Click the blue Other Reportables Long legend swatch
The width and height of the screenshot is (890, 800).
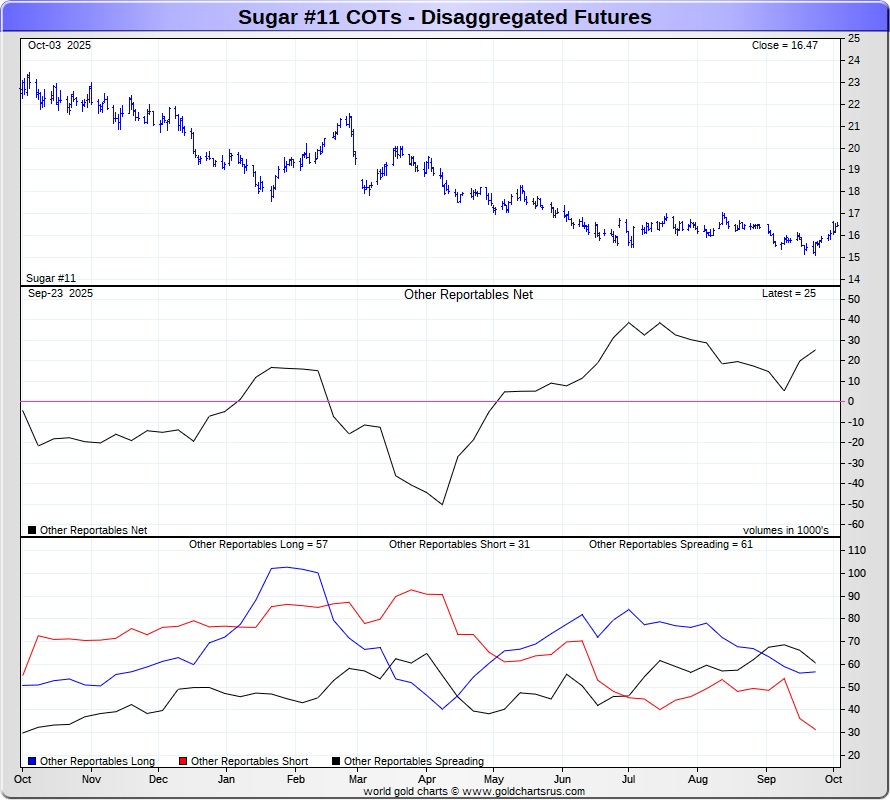(x=33, y=761)
